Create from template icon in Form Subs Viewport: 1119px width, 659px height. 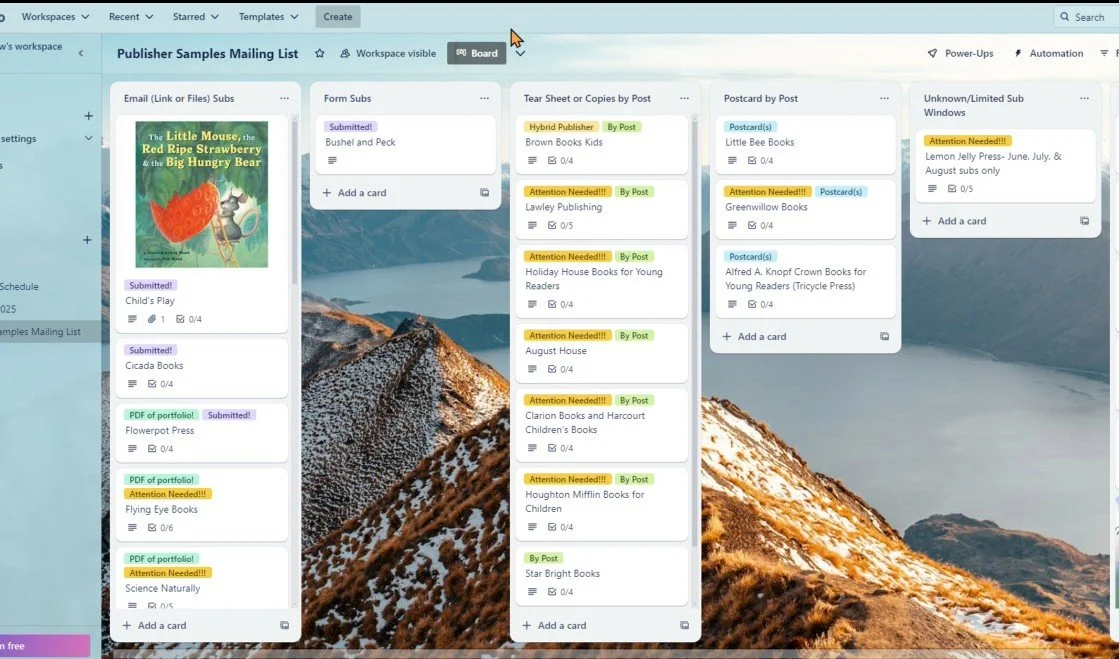tap(485, 193)
